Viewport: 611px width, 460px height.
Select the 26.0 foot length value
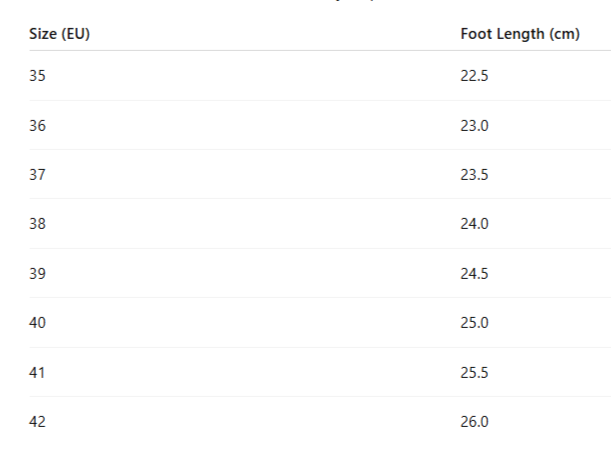point(475,421)
